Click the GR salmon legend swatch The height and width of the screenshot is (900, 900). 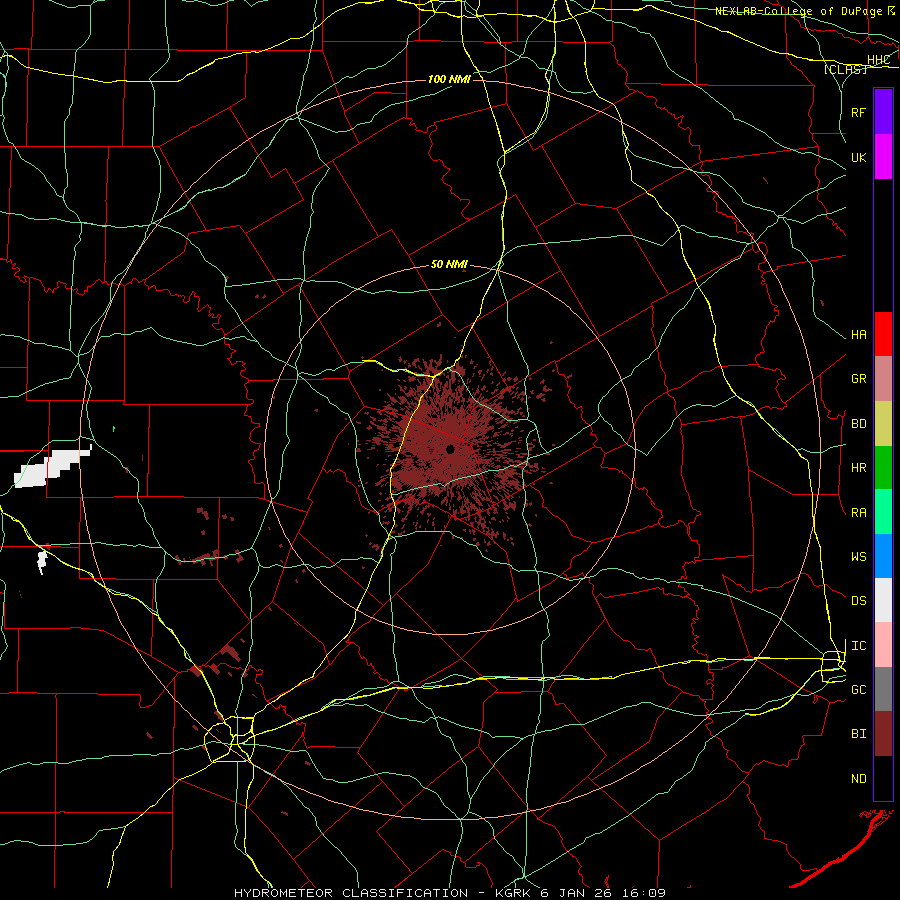tap(883, 379)
